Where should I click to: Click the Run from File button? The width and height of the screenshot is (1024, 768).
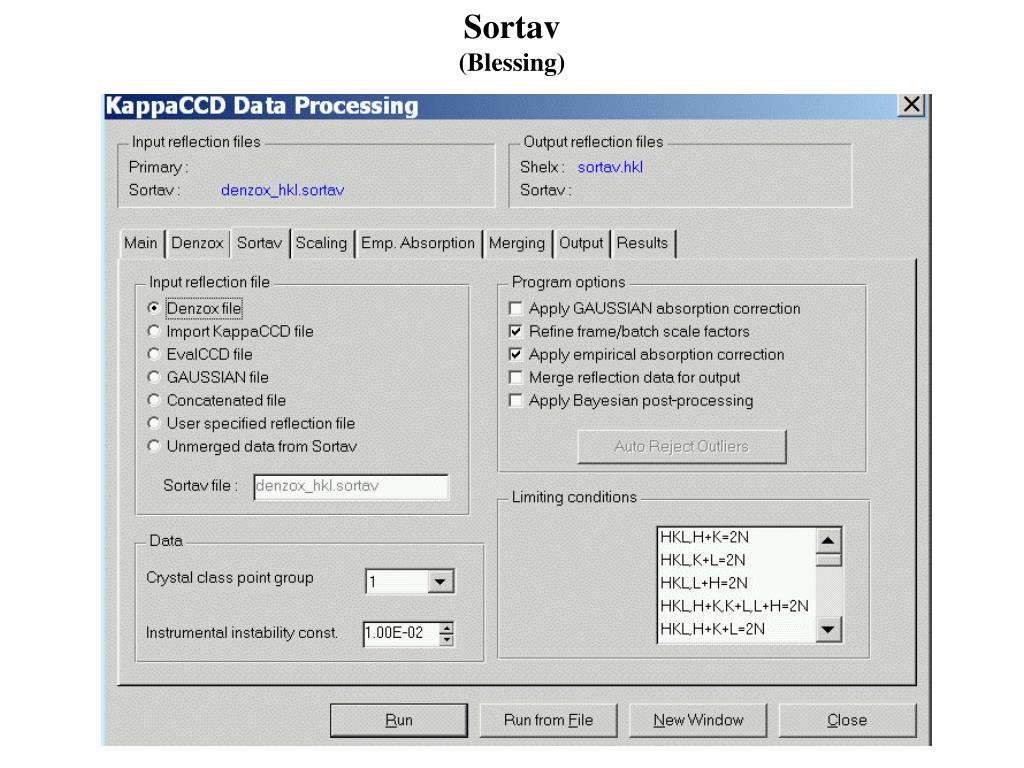(549, 720)
